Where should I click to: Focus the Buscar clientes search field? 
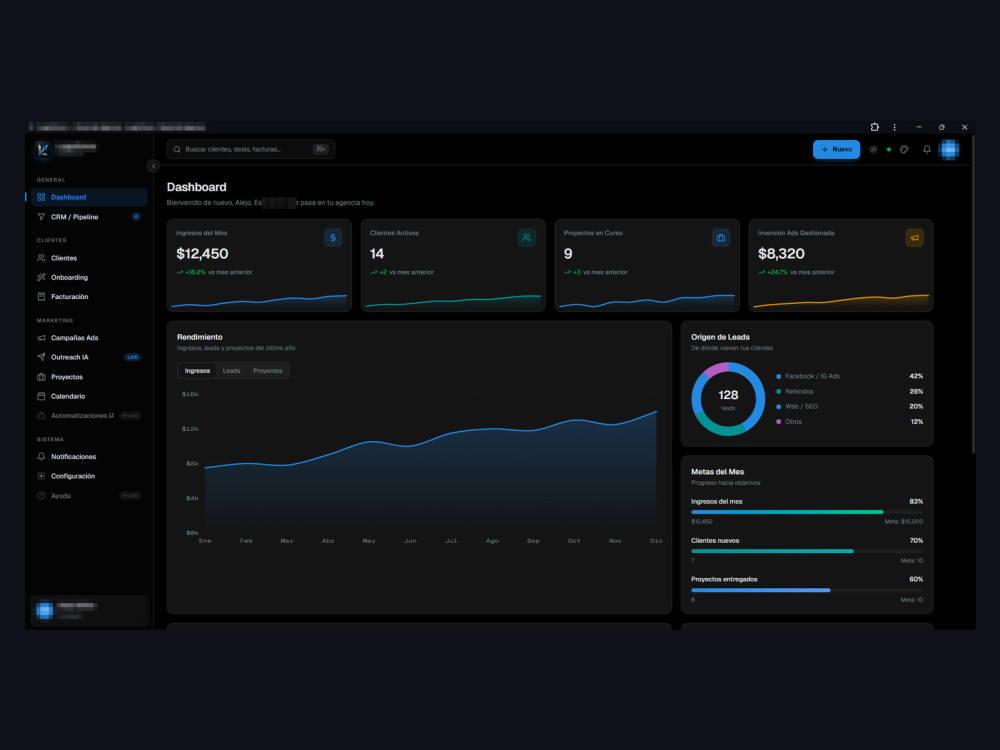250,149
